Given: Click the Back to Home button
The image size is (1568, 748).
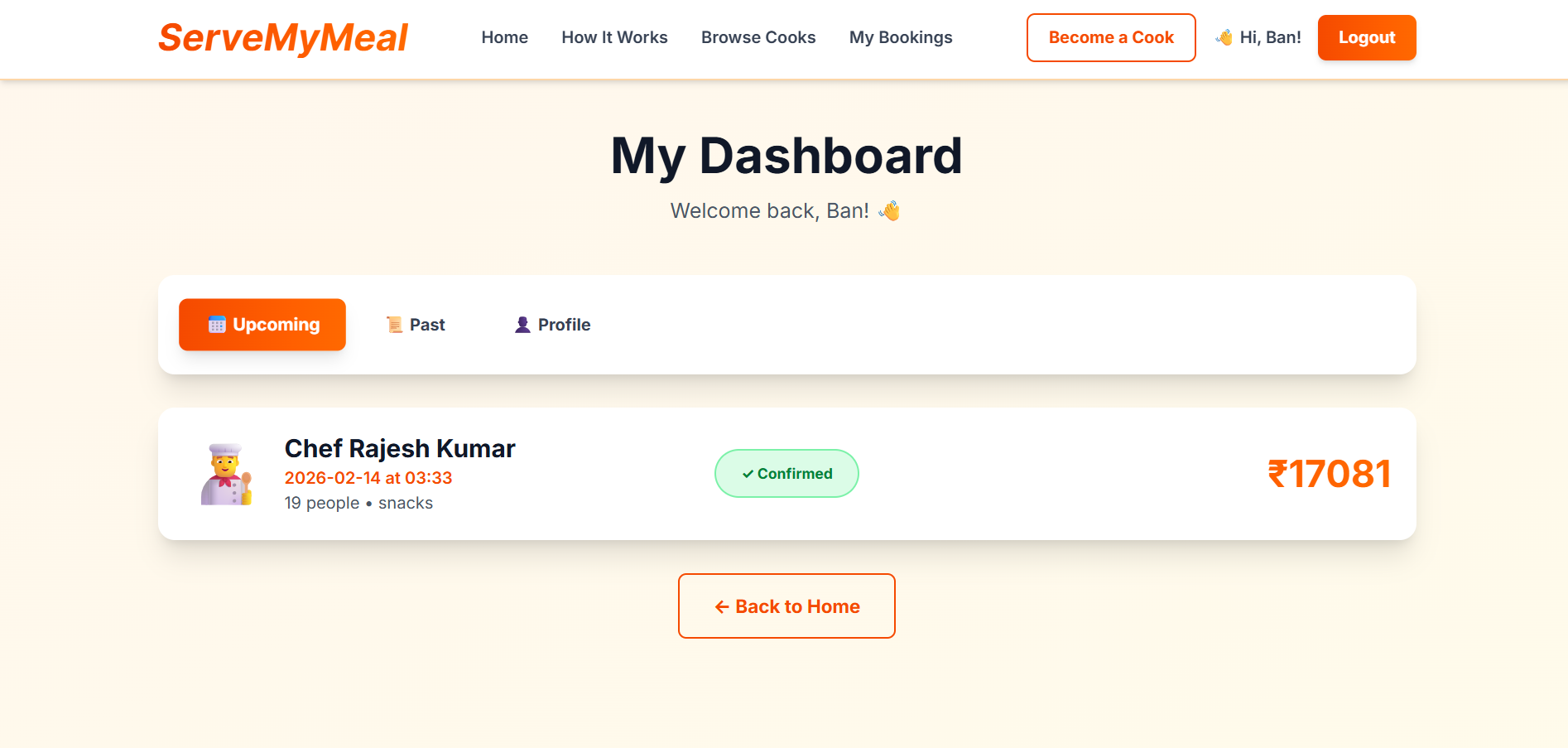Looking at the screenshot, I should (786, 606).
